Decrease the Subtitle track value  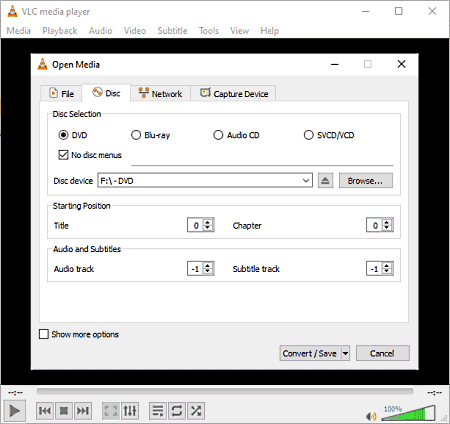387,272
